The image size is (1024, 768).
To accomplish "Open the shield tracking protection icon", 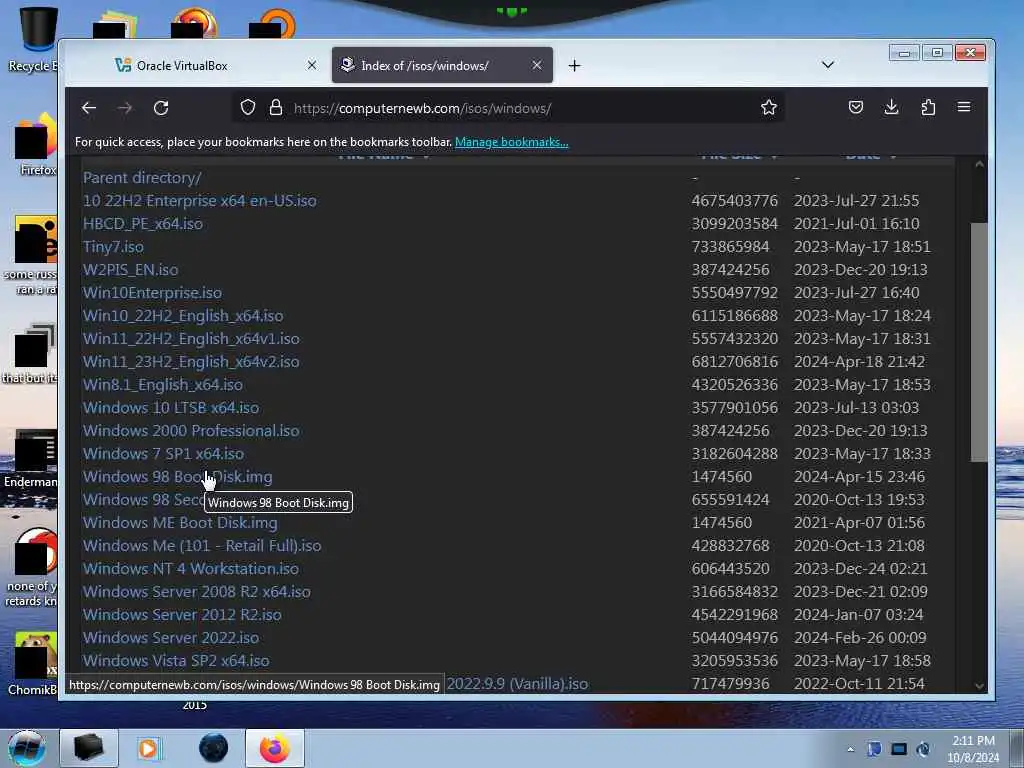I will point(248,107).
